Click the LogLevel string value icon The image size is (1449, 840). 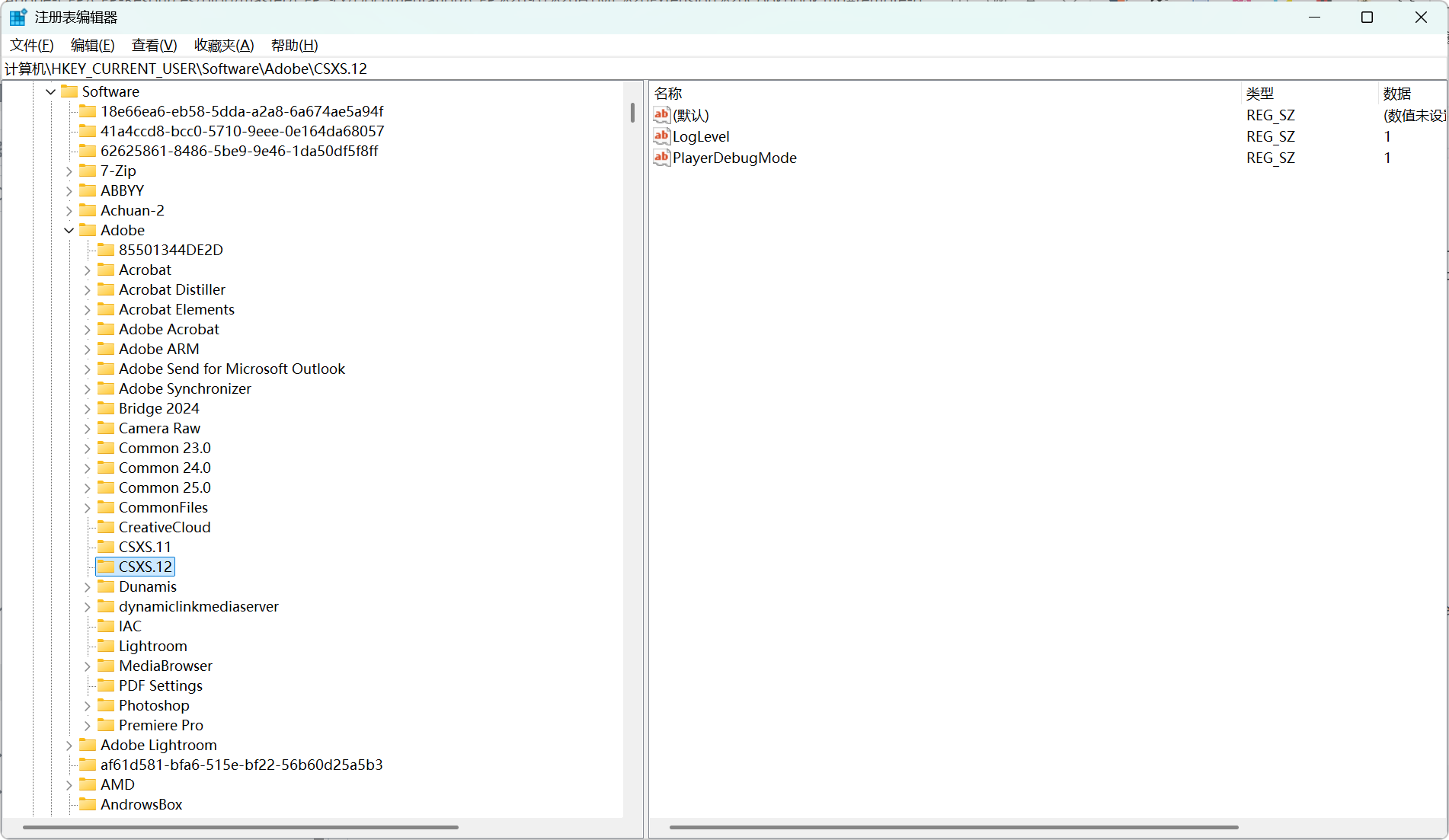(661, 136)
